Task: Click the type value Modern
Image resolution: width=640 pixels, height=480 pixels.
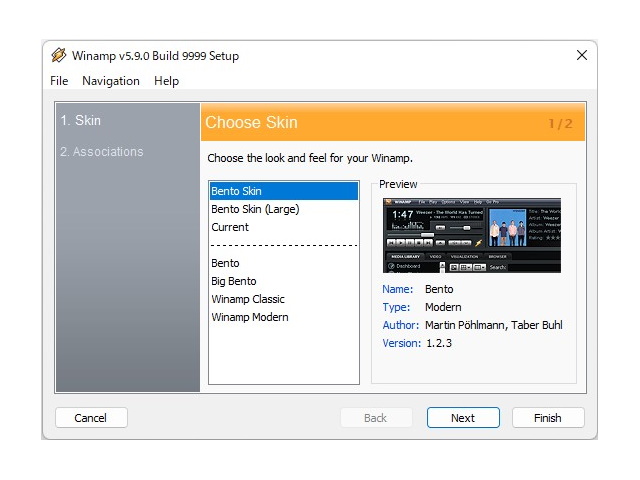Action: coord(443,307)
